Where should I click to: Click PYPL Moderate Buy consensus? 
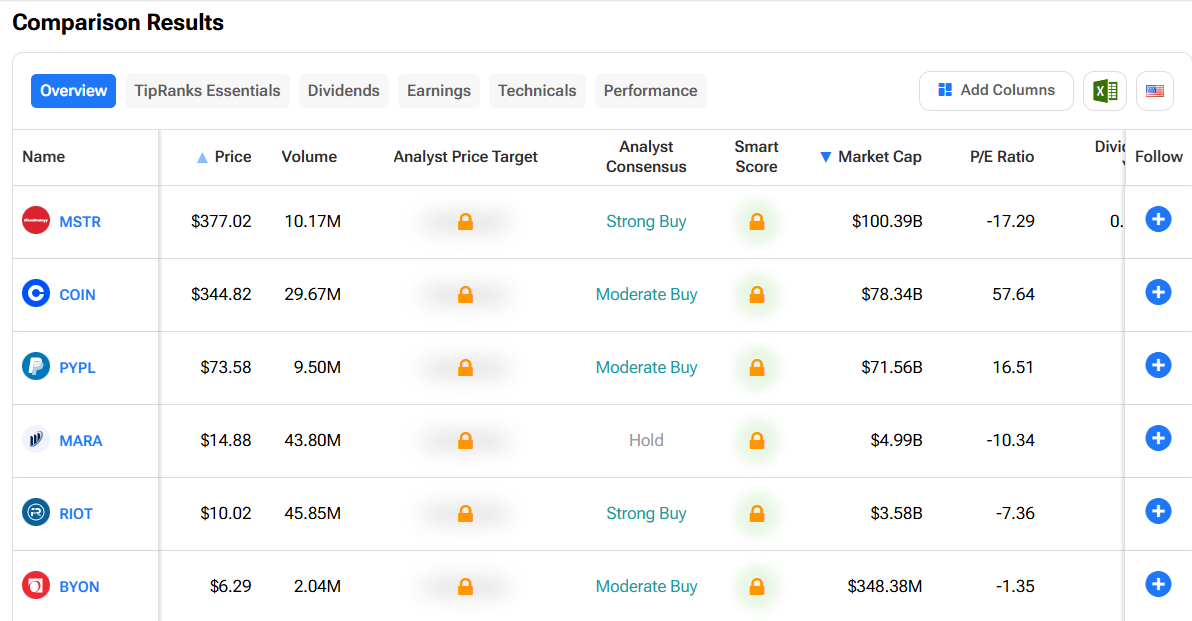tap(646, 367)
